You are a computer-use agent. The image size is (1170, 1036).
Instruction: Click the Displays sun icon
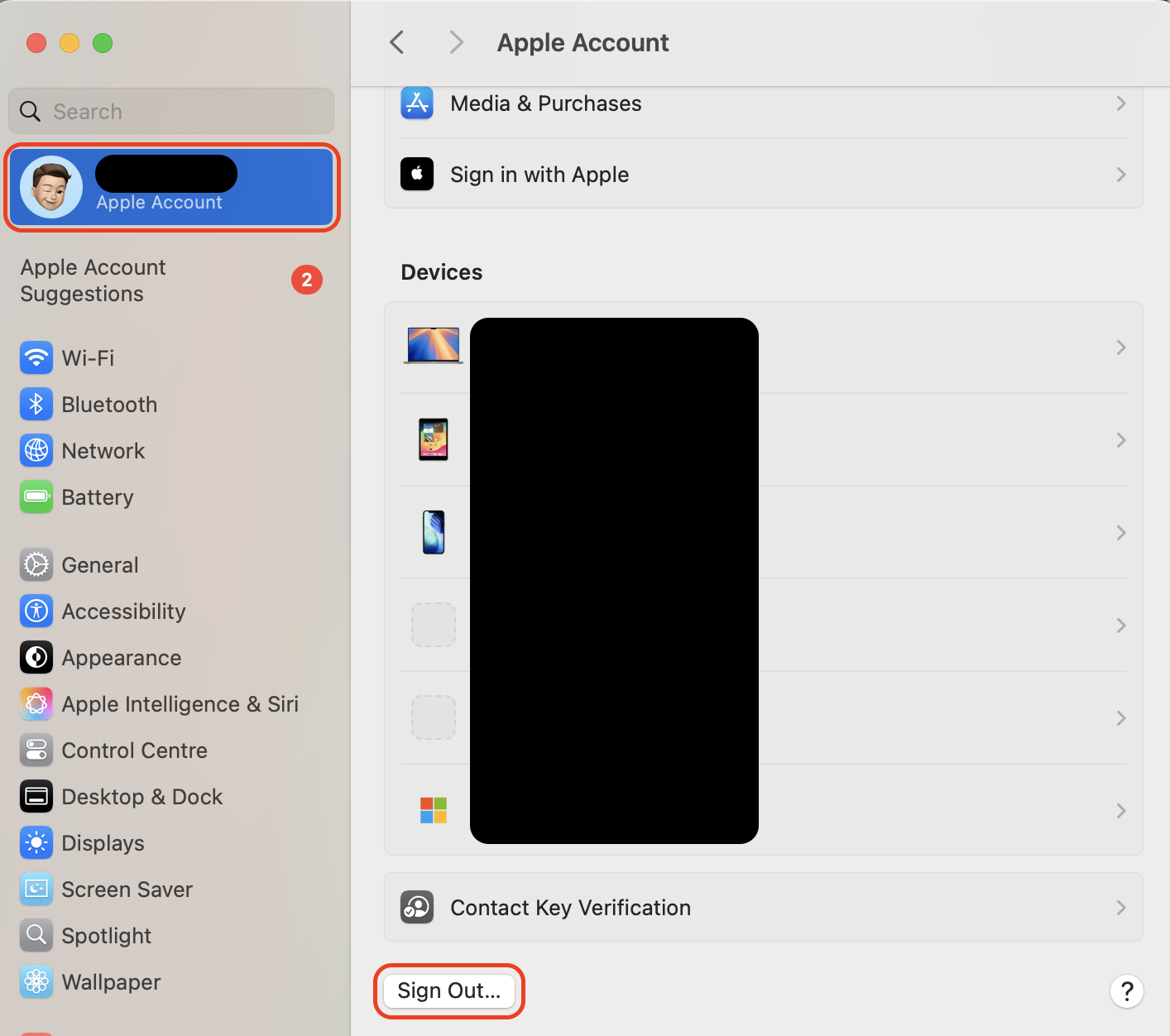pos(36,843)
